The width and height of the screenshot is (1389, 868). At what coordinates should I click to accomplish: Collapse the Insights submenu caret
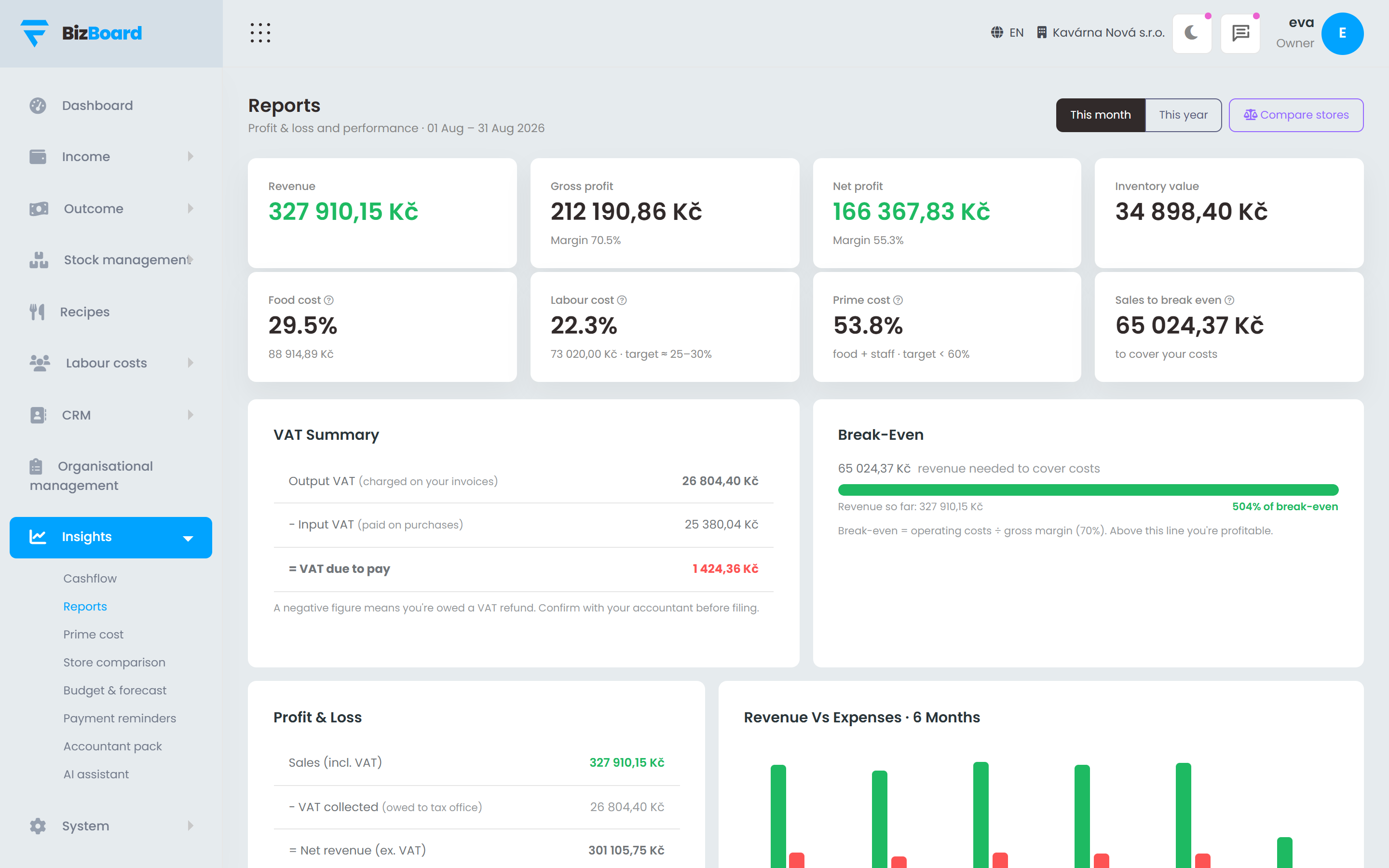point(188,539)
